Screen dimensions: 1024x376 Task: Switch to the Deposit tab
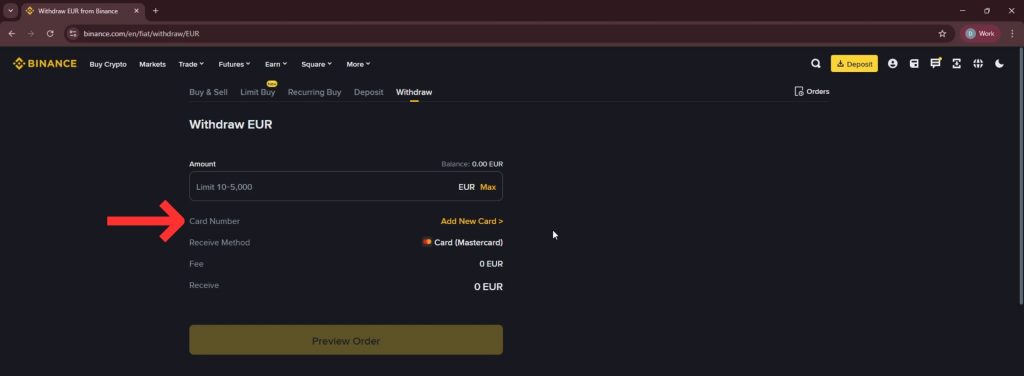[368, 92]
